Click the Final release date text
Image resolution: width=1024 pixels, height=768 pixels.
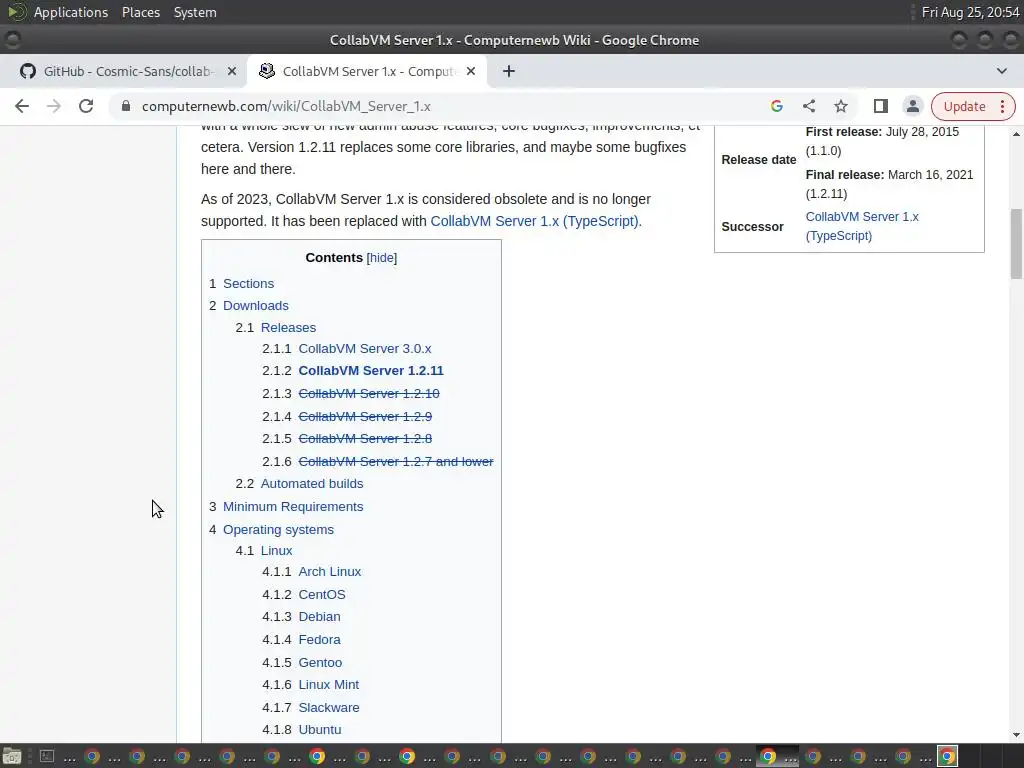[889, 184]
